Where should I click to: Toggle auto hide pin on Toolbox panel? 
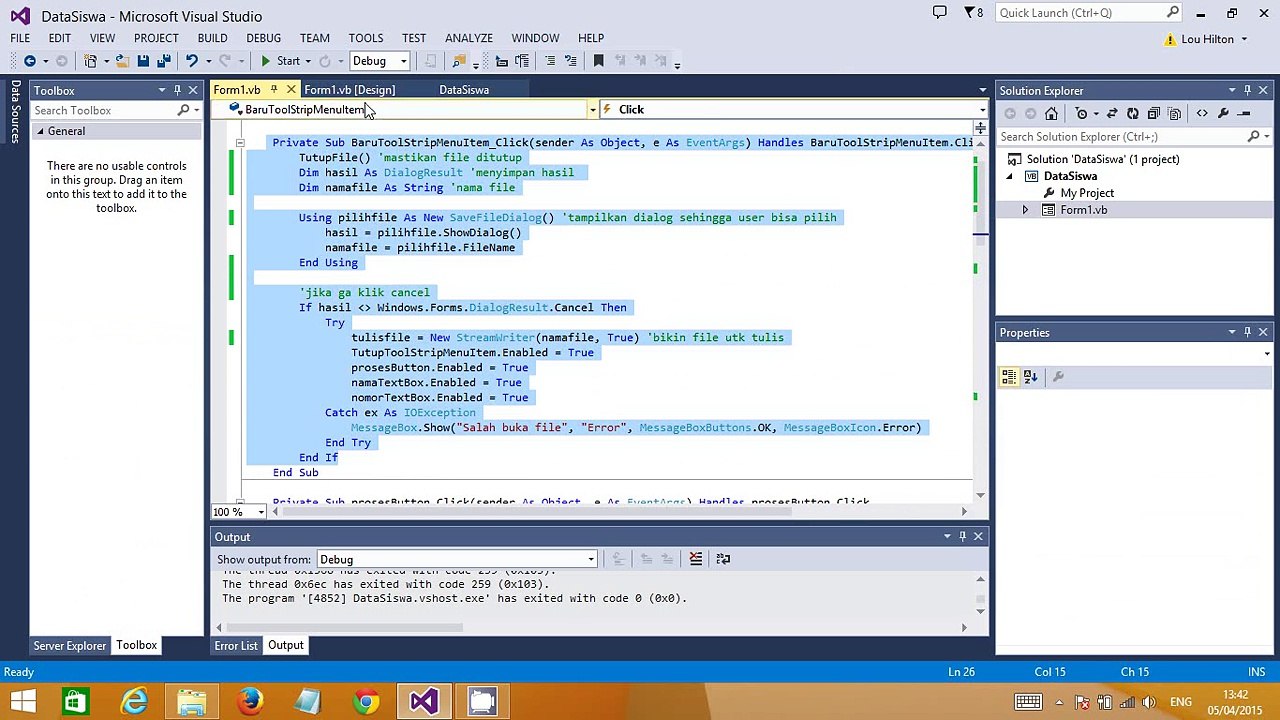[177, 90]
